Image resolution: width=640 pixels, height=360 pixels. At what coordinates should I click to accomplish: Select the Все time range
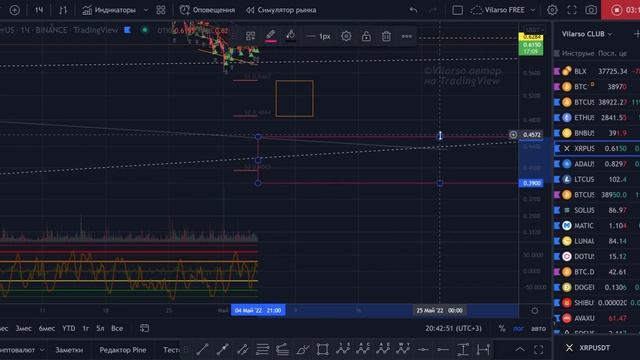[x=117, y=328]
